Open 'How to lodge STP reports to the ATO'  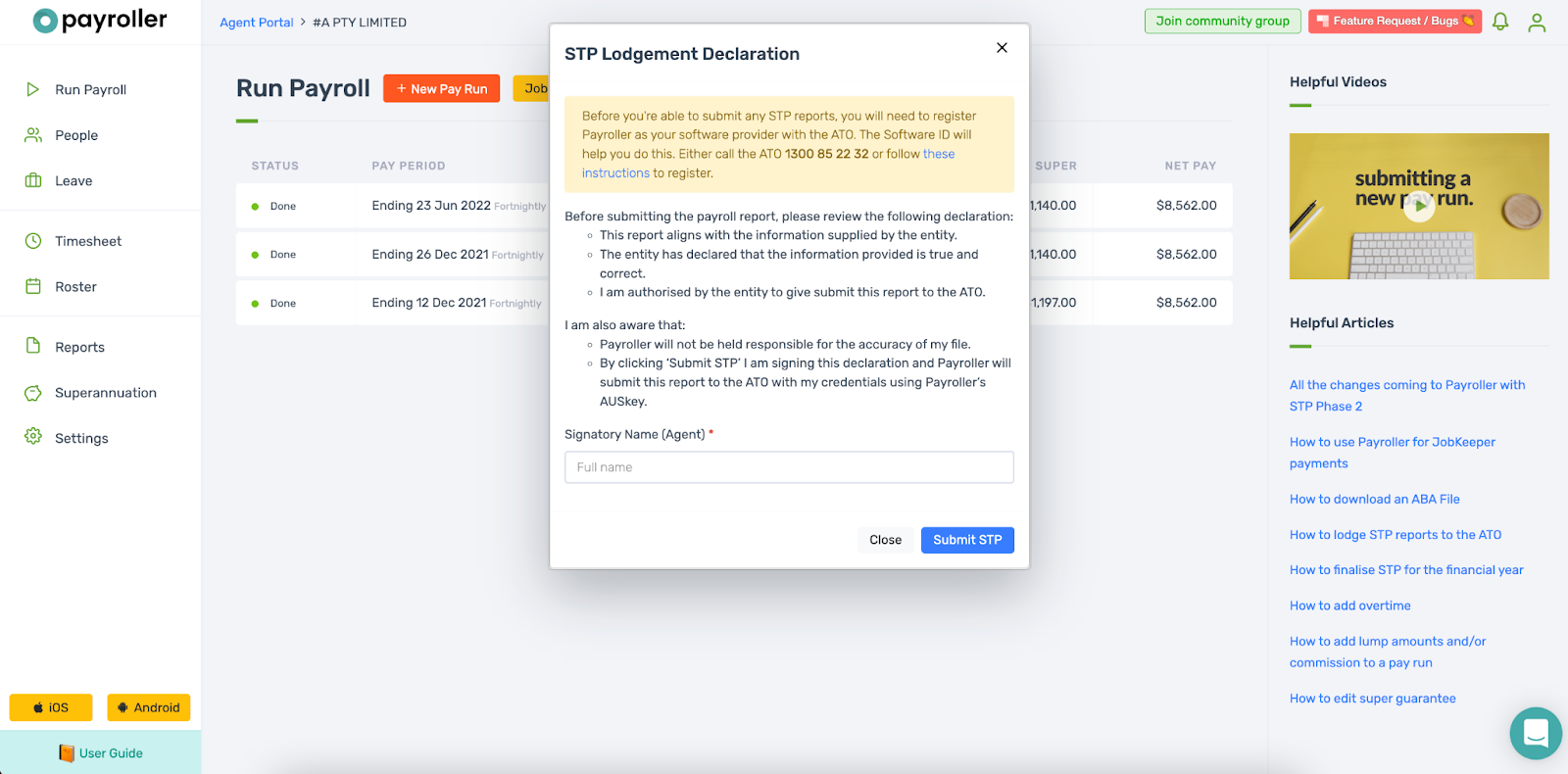coord(1396,535)
